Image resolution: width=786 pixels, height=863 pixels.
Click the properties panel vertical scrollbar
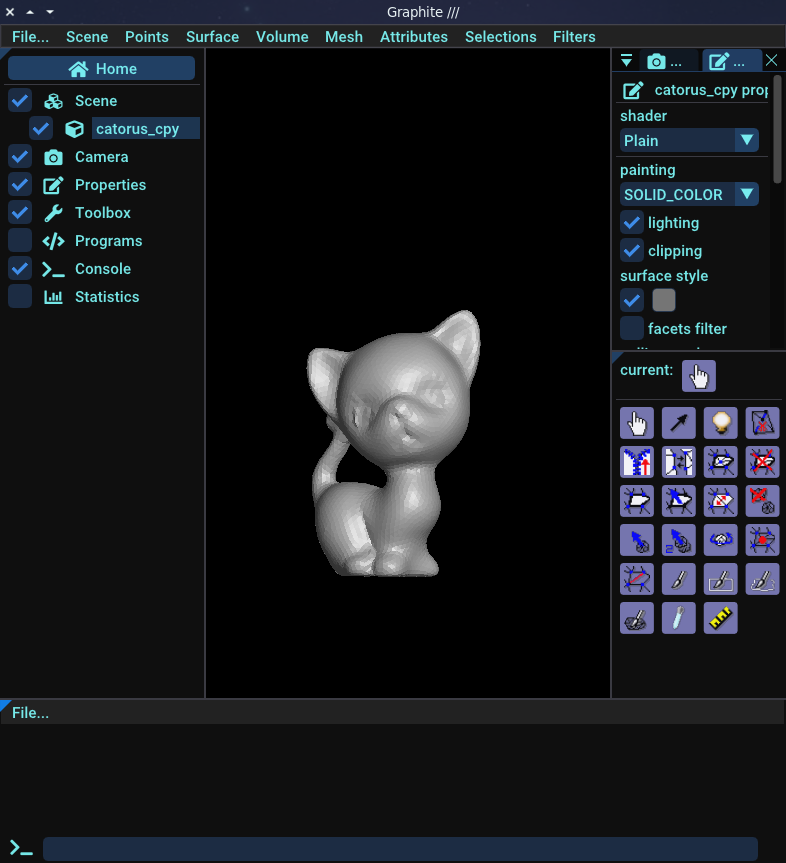click(777, 130)
